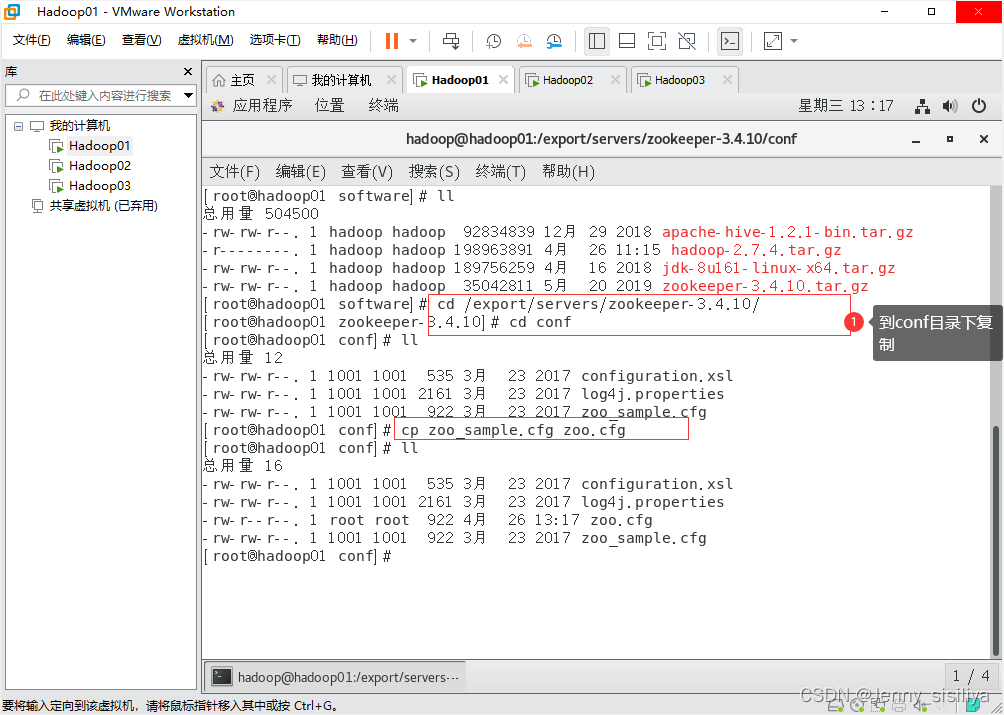Toggle the thumbnail bar view
Screen dimensions: 1004x715
(627, 41)
